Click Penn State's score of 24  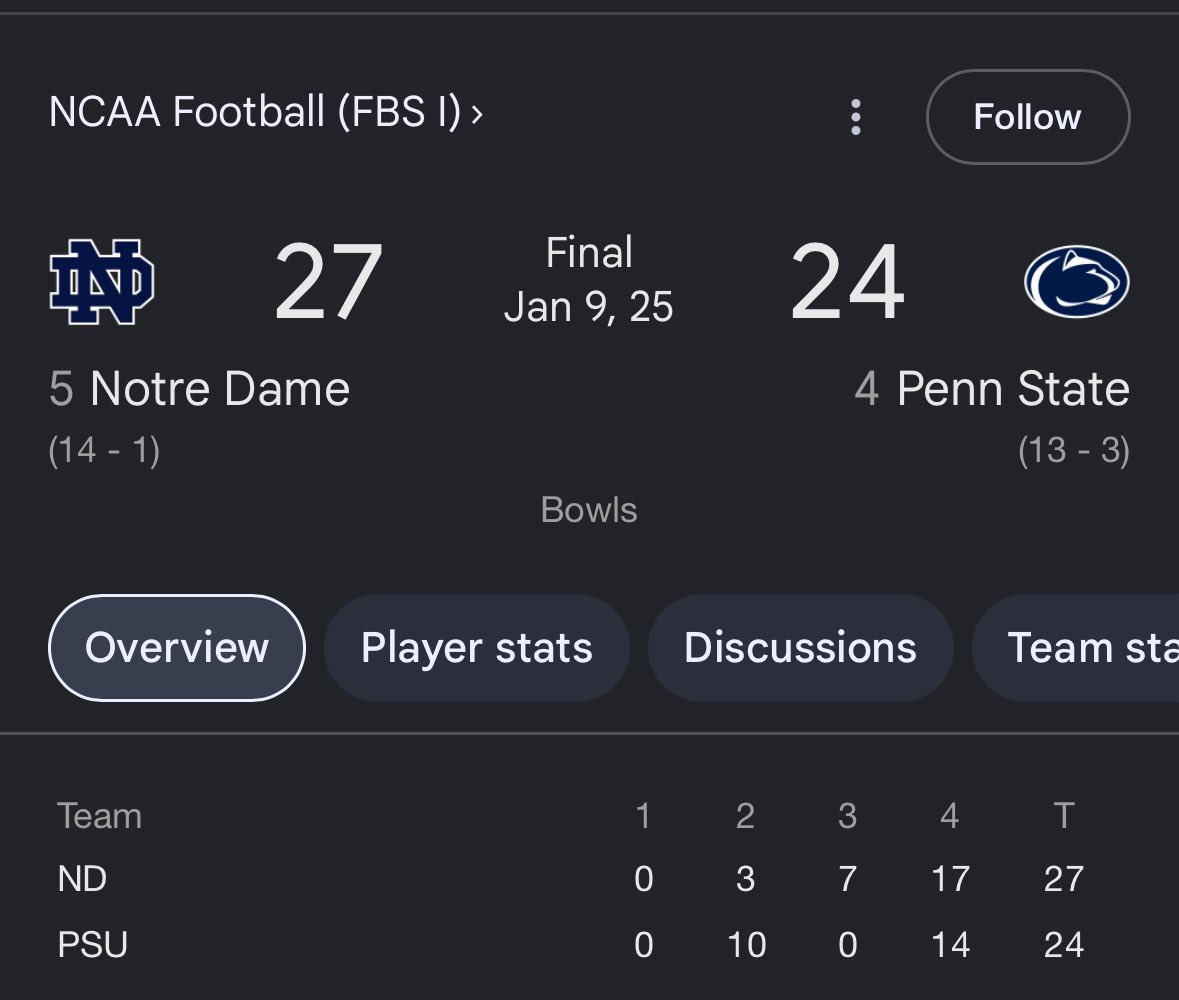pos(847,282)
